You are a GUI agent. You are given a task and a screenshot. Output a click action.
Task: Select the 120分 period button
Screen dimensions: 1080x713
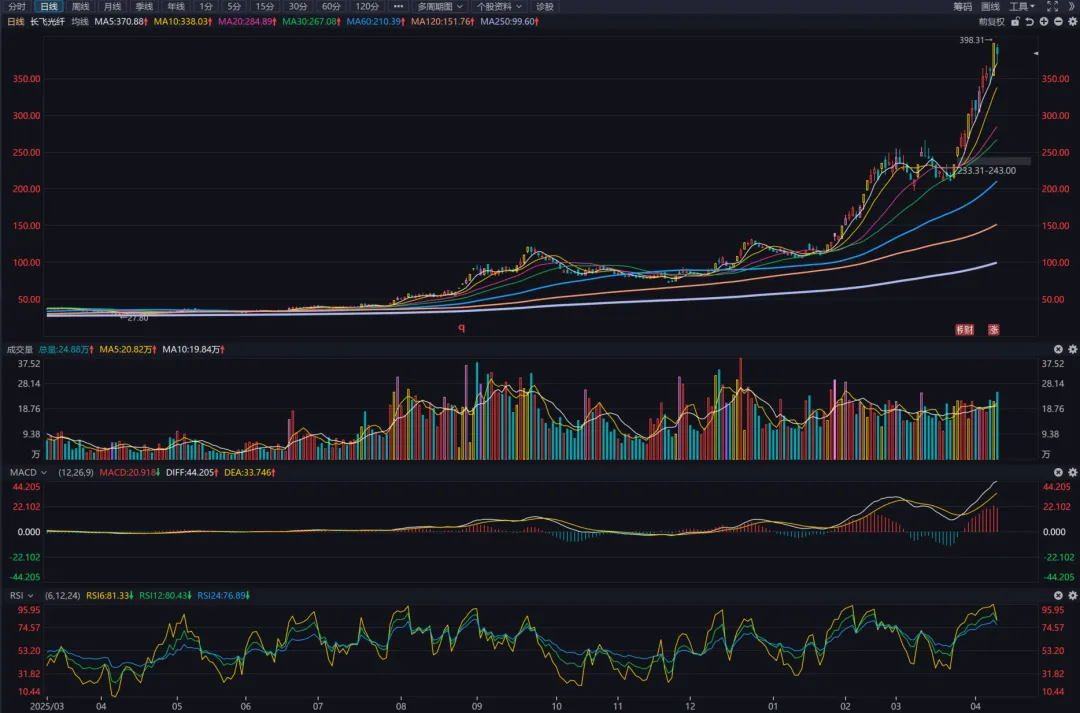(x=366, y=6)
